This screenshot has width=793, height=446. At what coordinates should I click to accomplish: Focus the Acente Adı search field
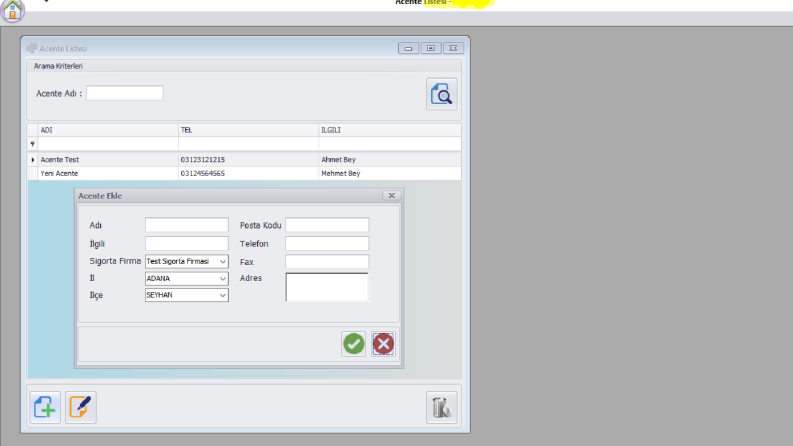(124, 93)
